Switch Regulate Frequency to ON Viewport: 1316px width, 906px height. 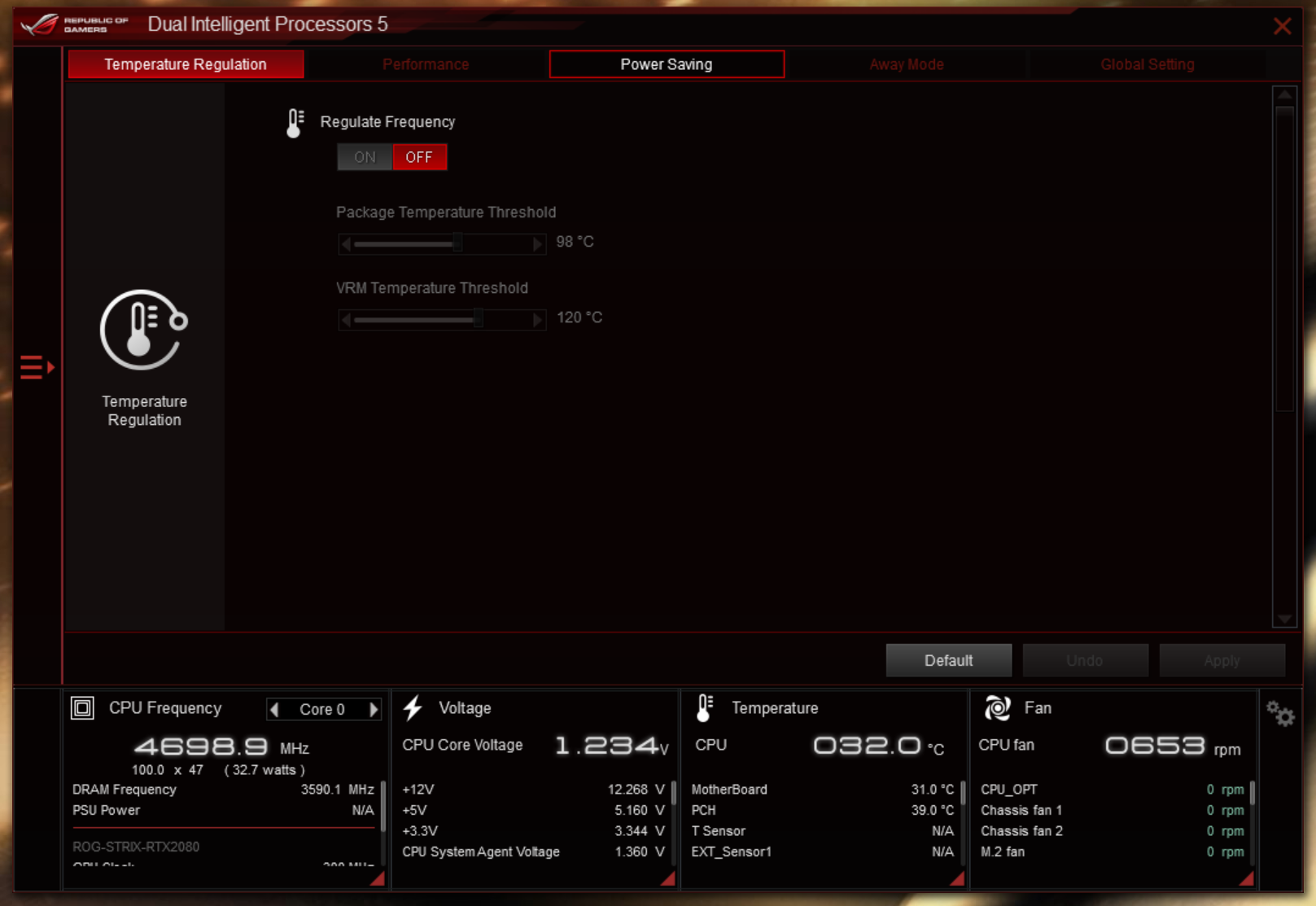(365, 157)
